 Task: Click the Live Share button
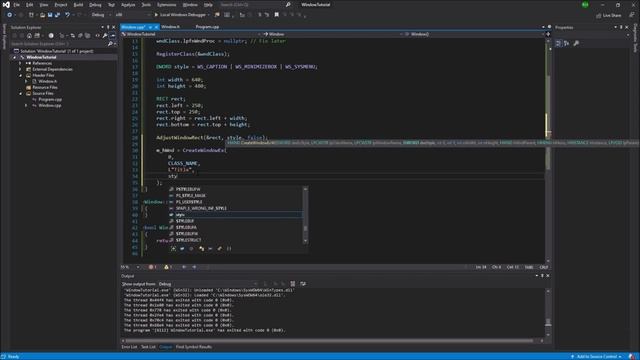(x=609, y=15)
